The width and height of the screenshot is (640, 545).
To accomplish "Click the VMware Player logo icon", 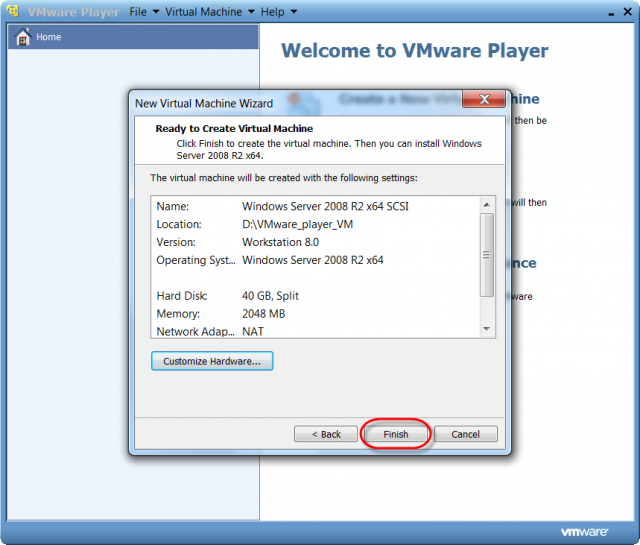I will (x=13, y=11).
